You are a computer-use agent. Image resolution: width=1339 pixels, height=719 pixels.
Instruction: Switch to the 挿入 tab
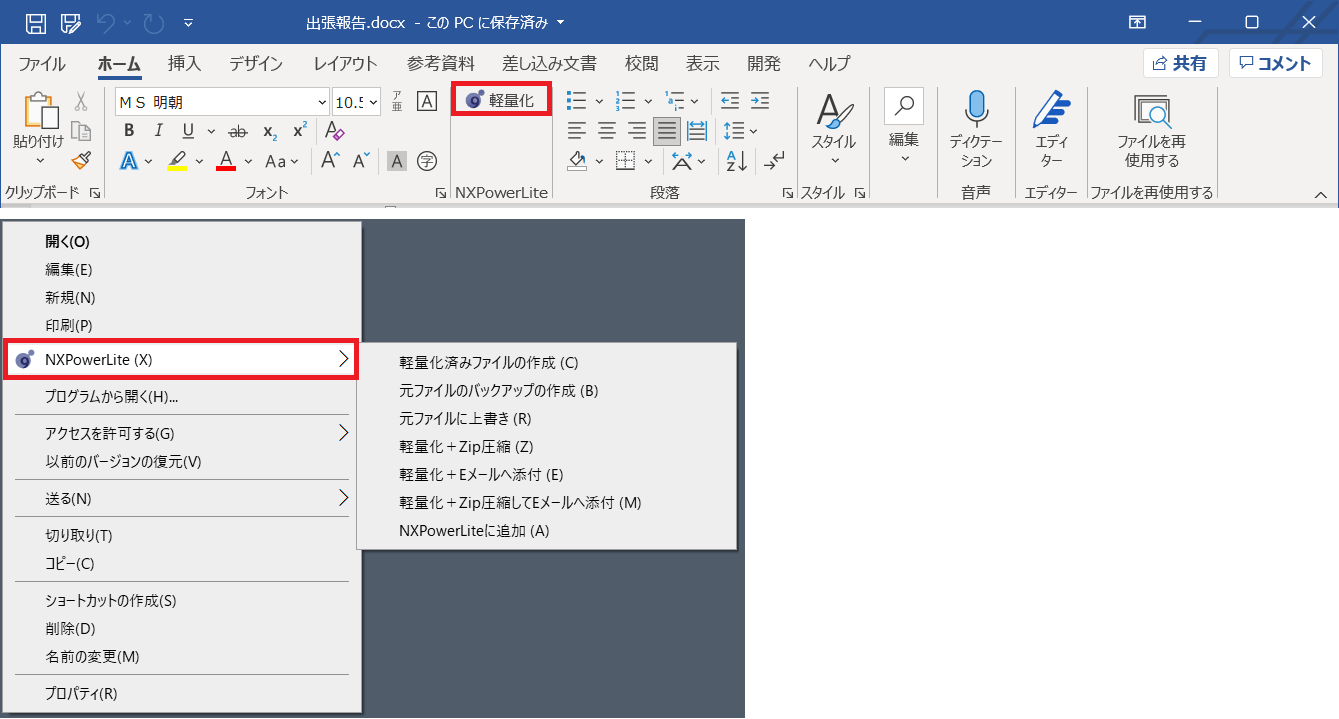click(x=184, y=64)
